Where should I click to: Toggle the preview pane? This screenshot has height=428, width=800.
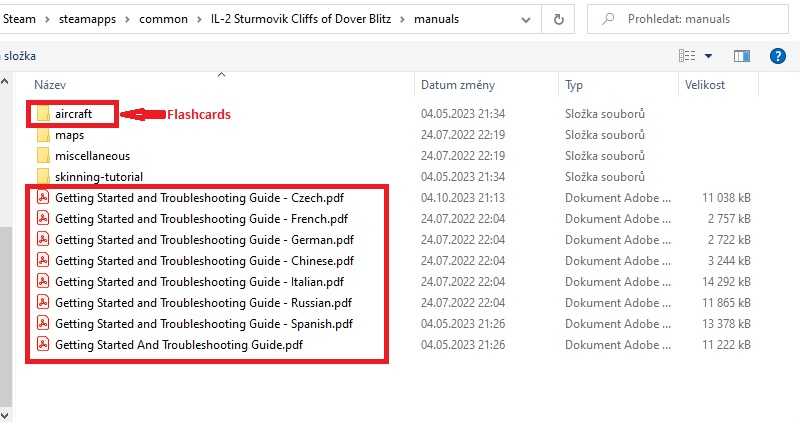pyautogui.click(x=742, y=56)
